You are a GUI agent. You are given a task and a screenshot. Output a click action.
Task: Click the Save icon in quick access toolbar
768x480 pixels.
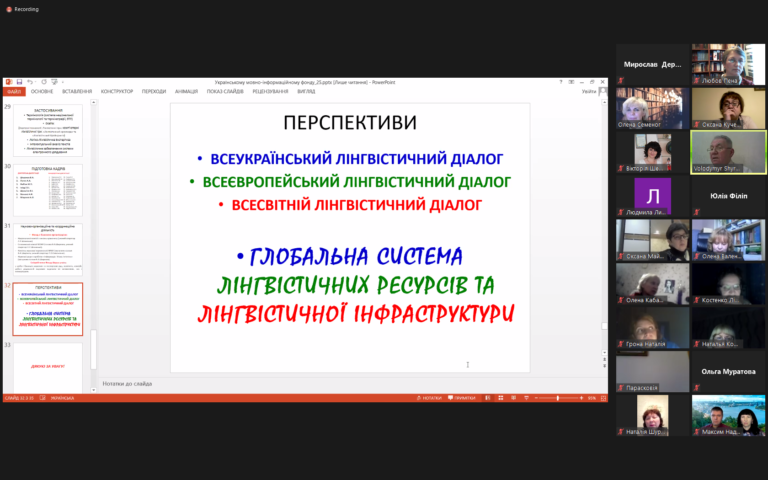20,82
